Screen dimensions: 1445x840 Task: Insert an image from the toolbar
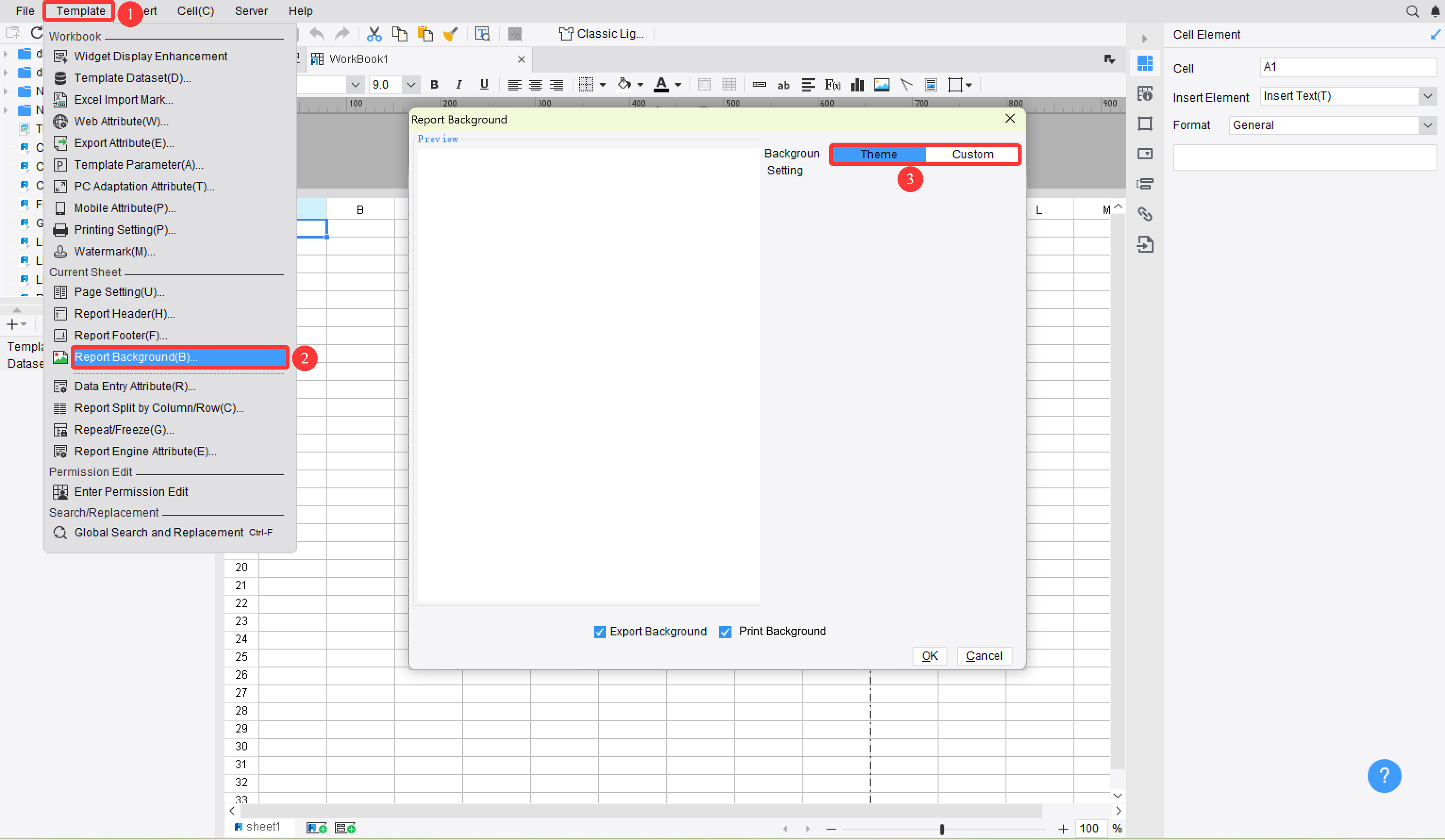pyautogui.click(x=882, y=85)
